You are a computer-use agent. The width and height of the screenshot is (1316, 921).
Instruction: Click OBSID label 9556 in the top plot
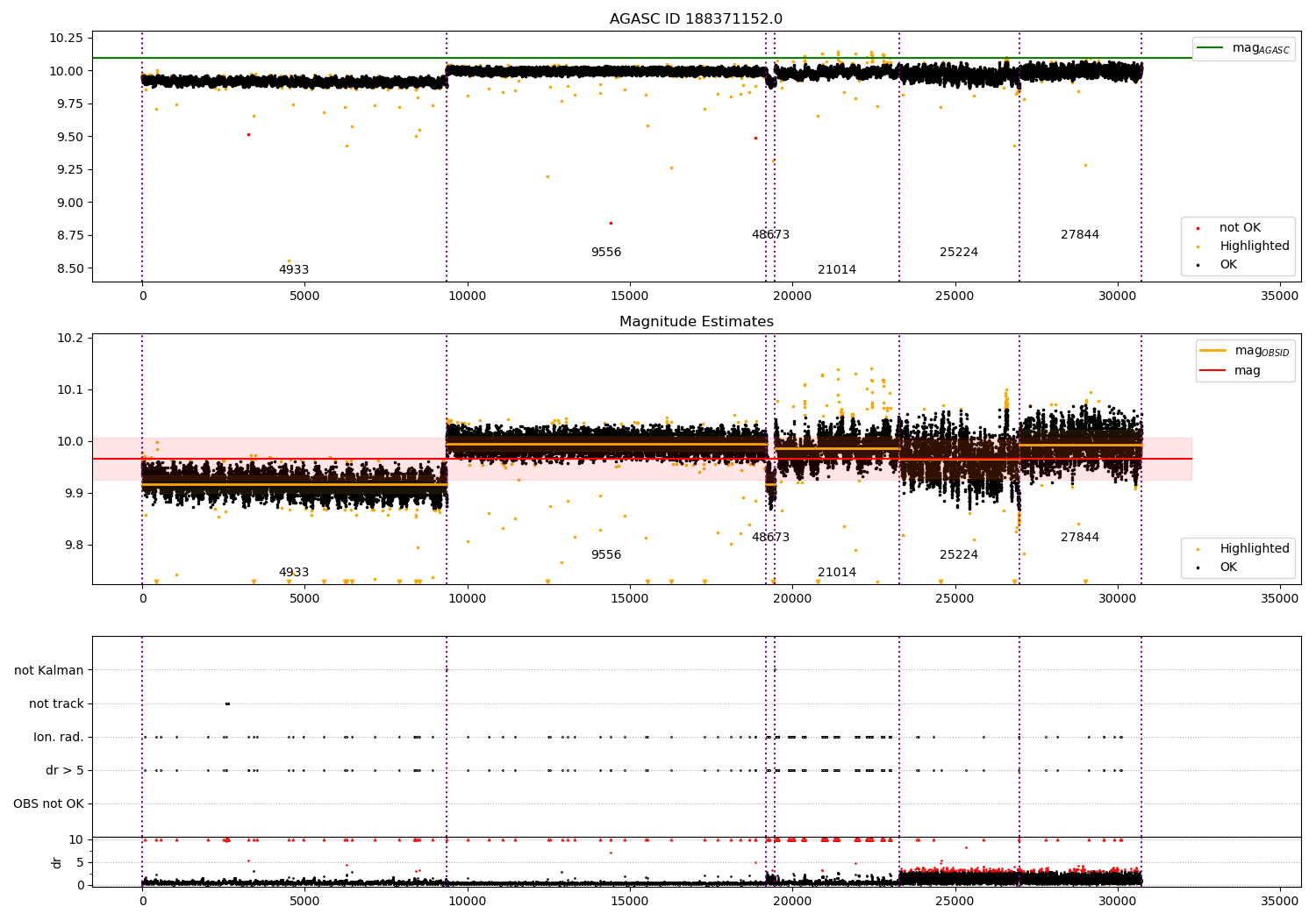click(606, 253)
